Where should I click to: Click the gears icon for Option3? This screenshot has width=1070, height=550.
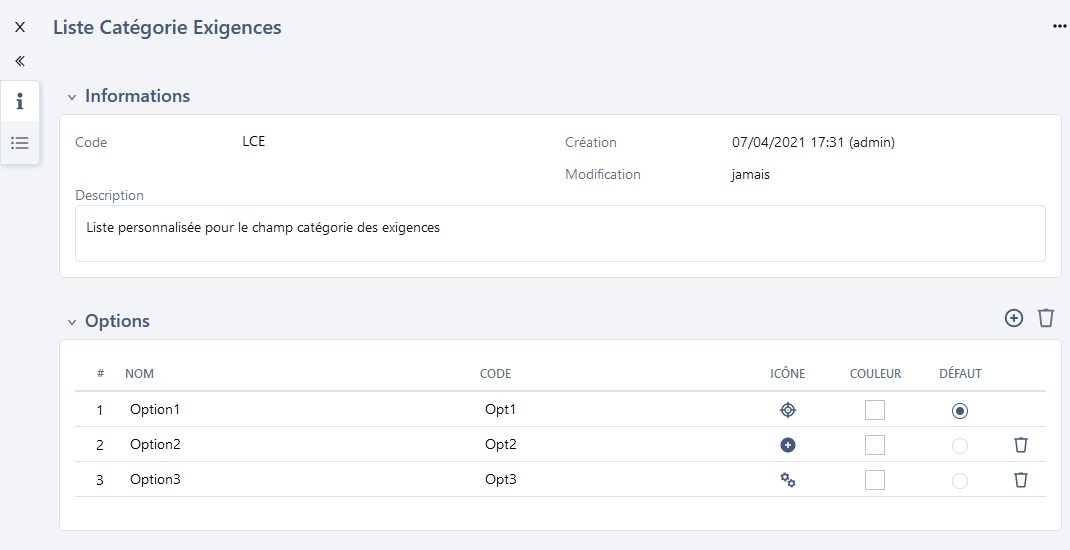788,480
